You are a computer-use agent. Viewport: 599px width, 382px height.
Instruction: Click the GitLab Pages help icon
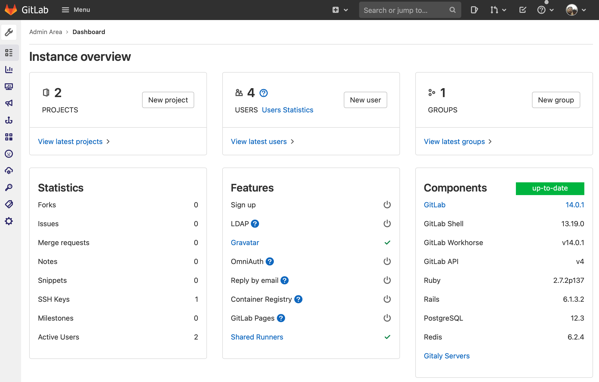pos(281,318)
